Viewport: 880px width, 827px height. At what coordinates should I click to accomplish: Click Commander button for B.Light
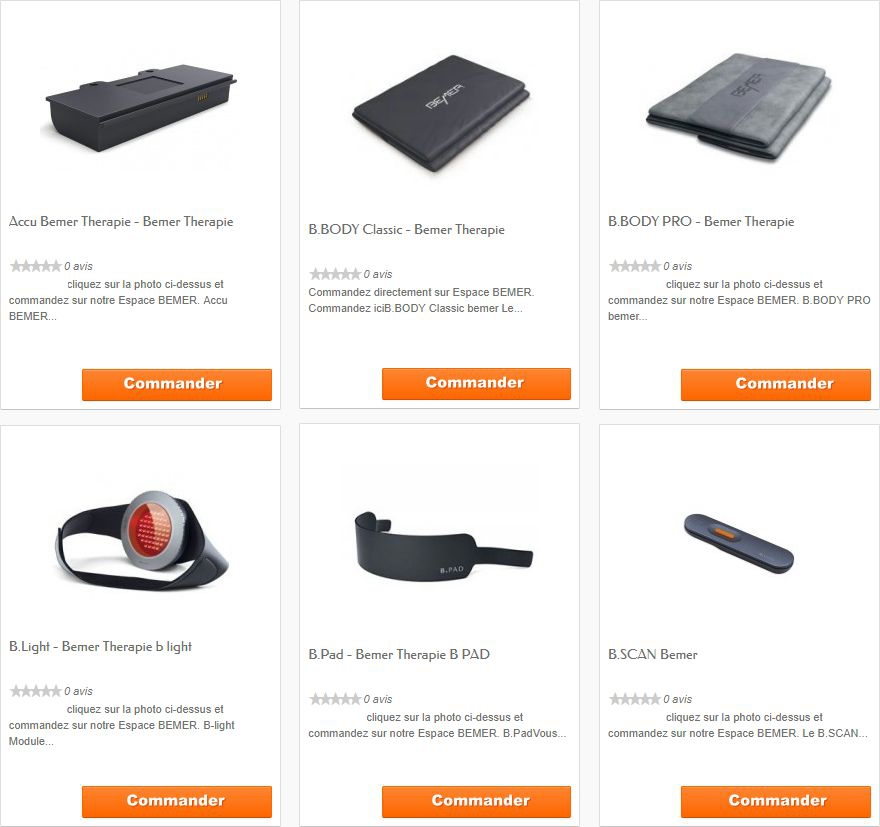177,801
